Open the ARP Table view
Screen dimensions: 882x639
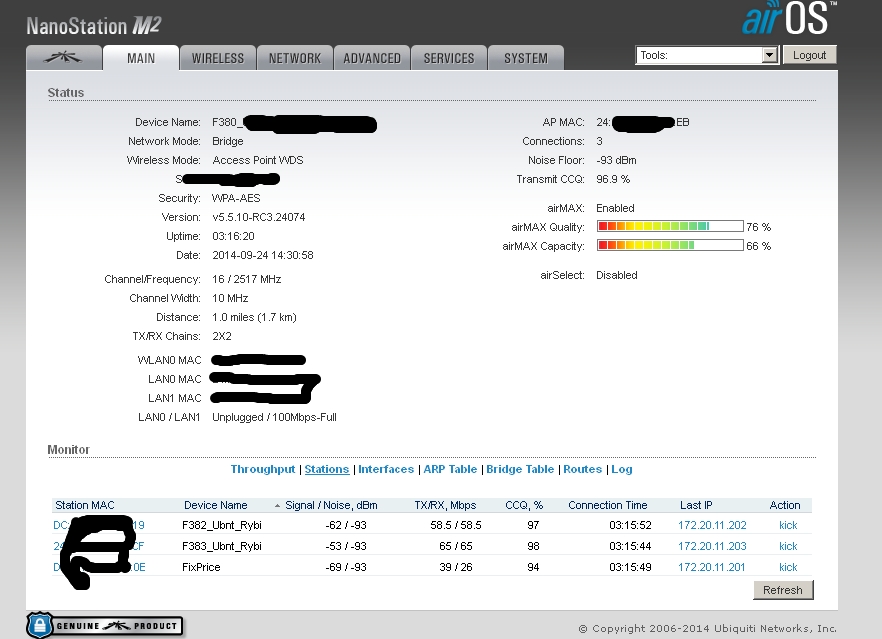click(449, 469)
